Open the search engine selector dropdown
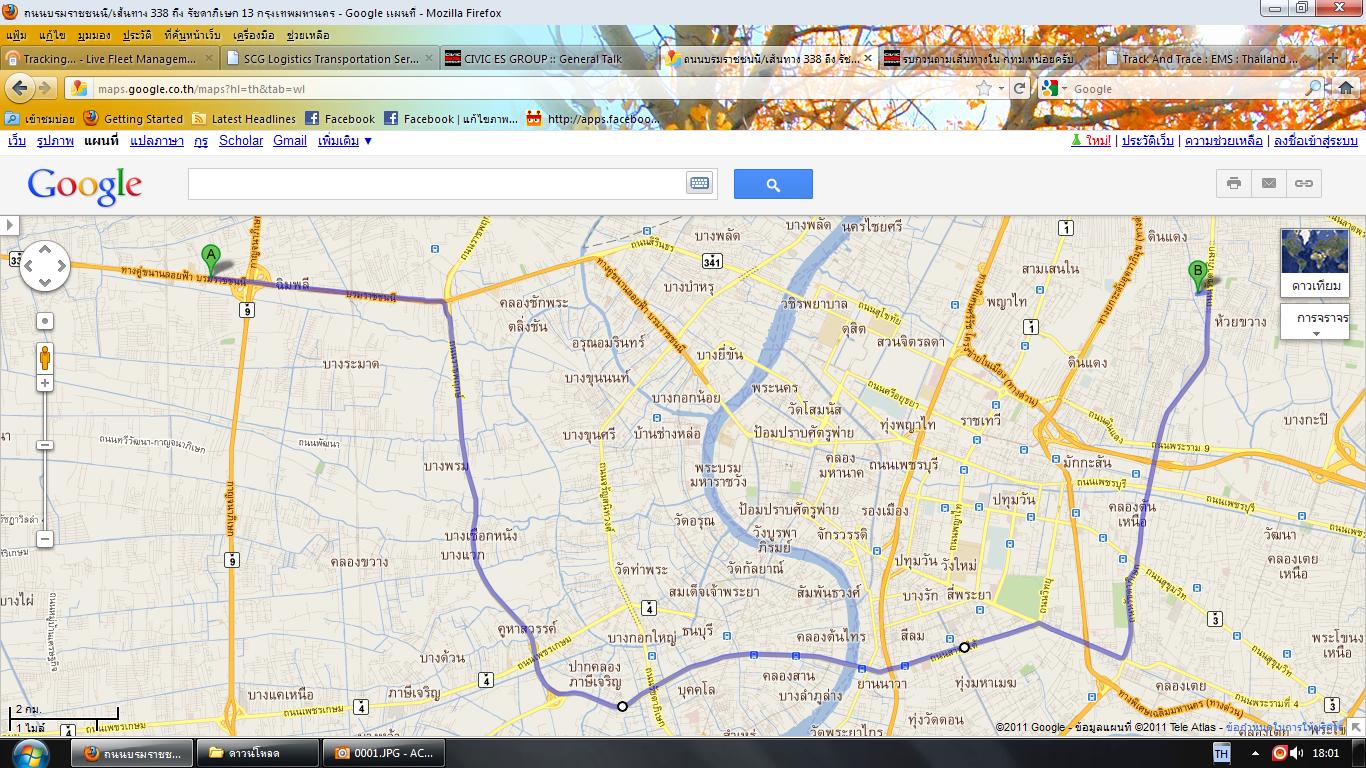The image size is (1366, 768). coord(1054,88)
